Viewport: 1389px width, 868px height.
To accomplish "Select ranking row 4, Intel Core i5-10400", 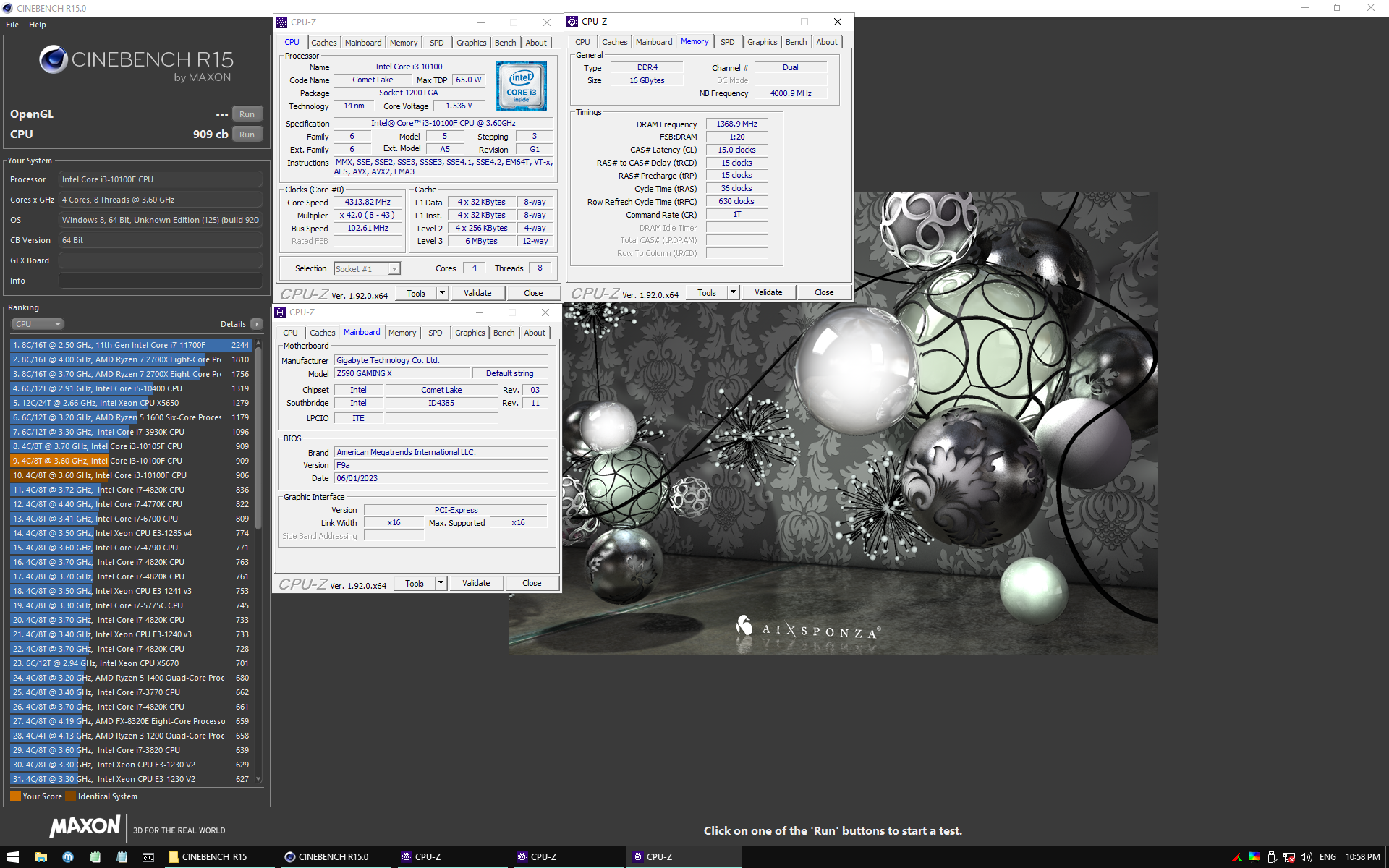I will (131, 388).
